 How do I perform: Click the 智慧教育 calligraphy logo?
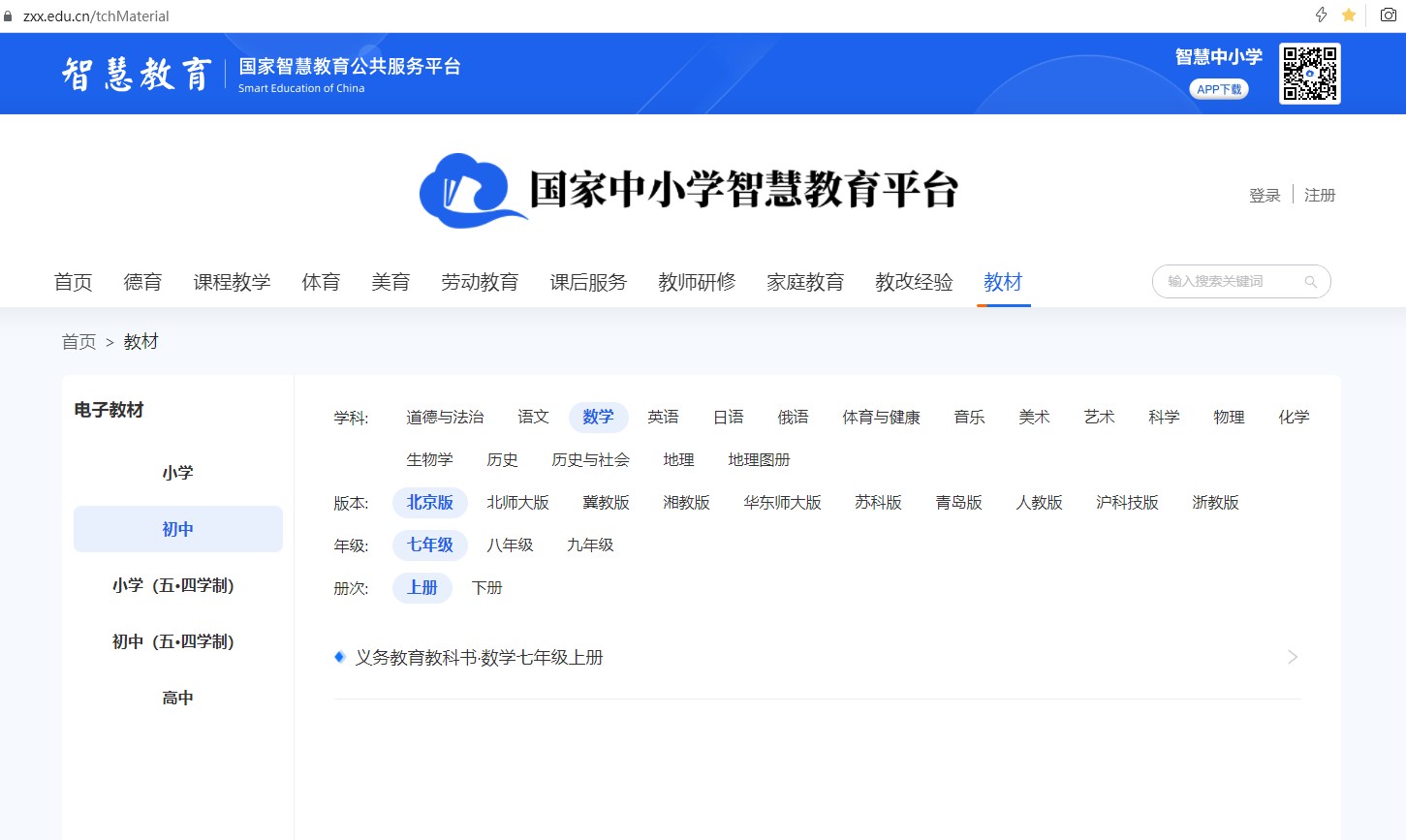click(x=137, y=74)
